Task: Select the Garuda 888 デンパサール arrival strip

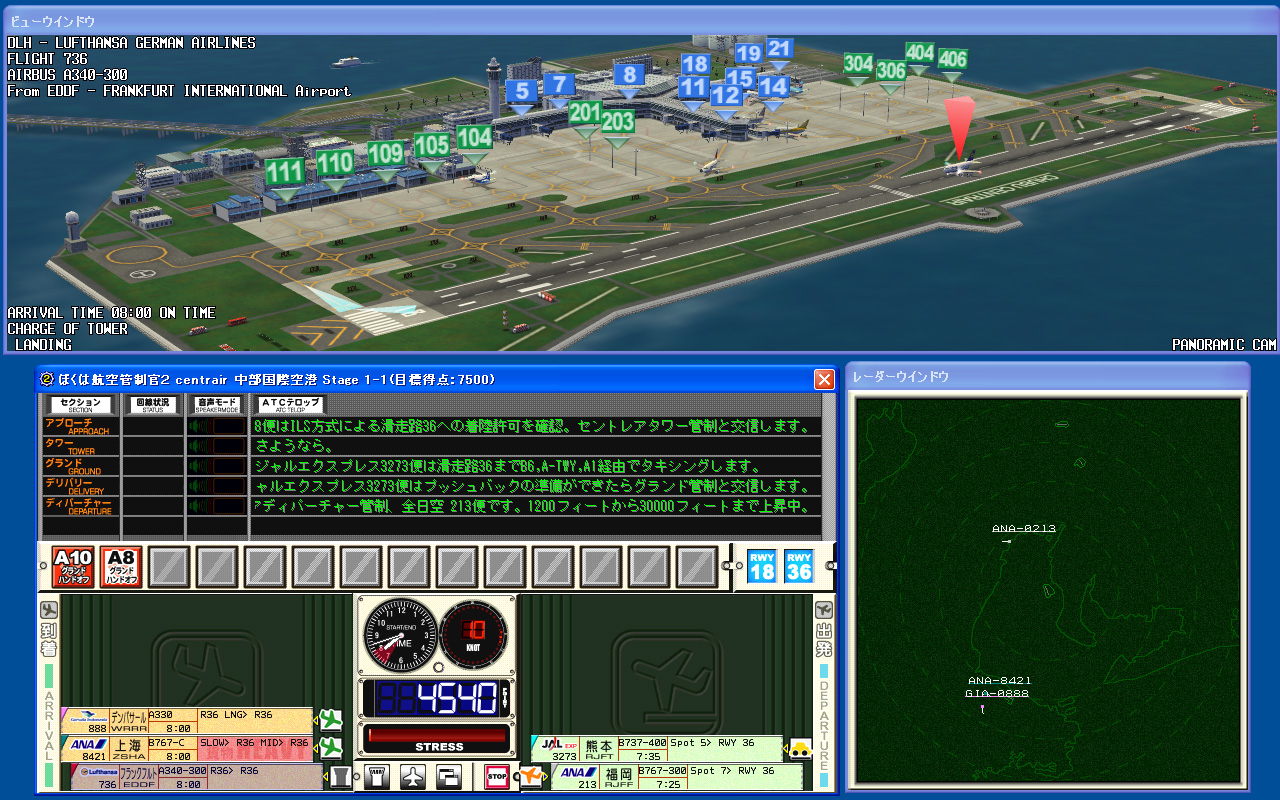Action: pos(187,721)
